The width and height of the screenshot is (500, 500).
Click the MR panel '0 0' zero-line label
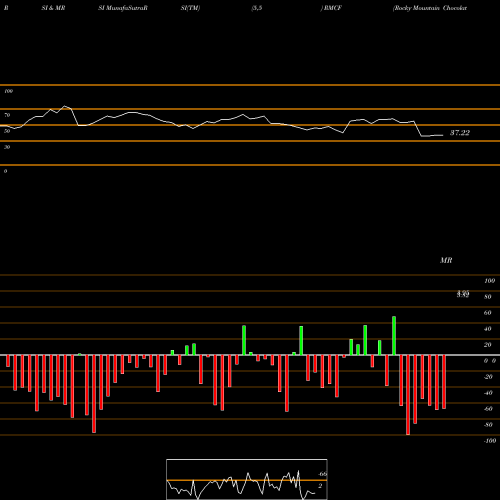pyautogui.click(x=490, y=361)
